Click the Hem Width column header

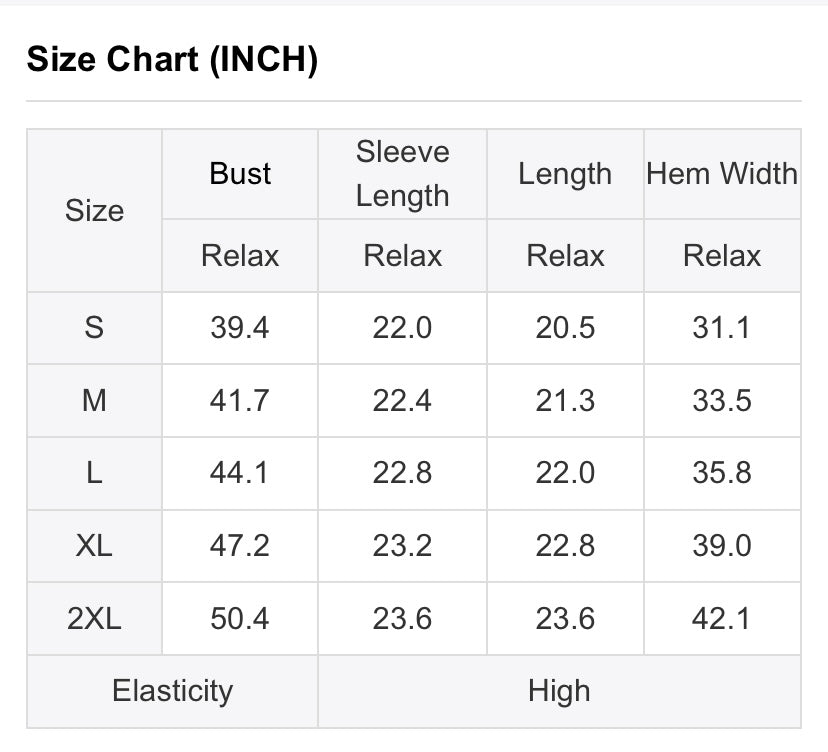(x=722, y=174)
